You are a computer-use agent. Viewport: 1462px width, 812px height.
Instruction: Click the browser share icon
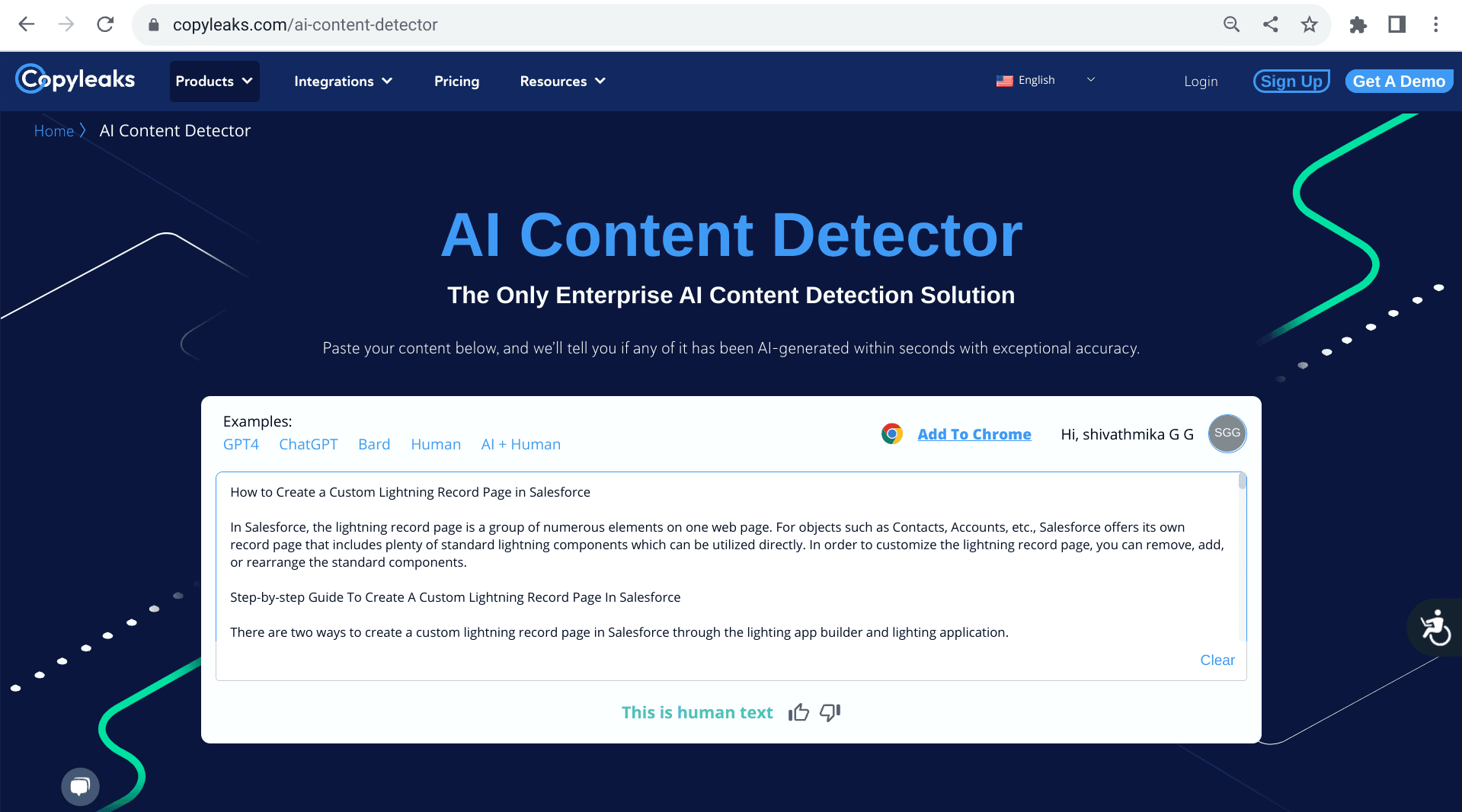[x=1270, y=24]
